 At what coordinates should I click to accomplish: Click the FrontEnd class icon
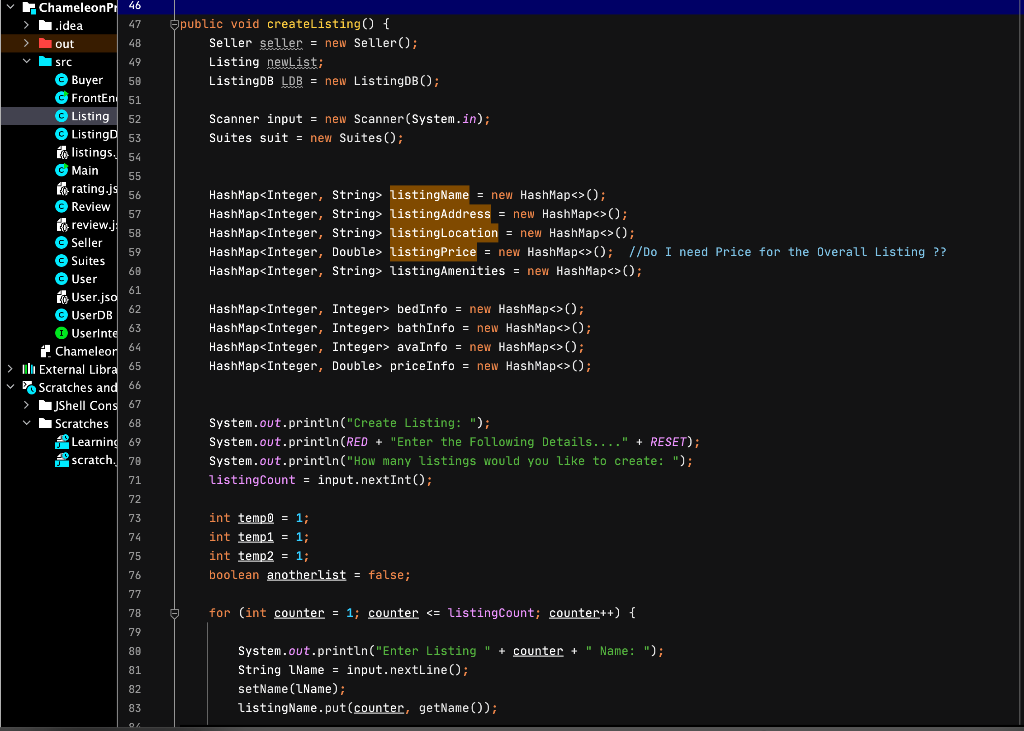pyautogui.click(x=63, y=97)
